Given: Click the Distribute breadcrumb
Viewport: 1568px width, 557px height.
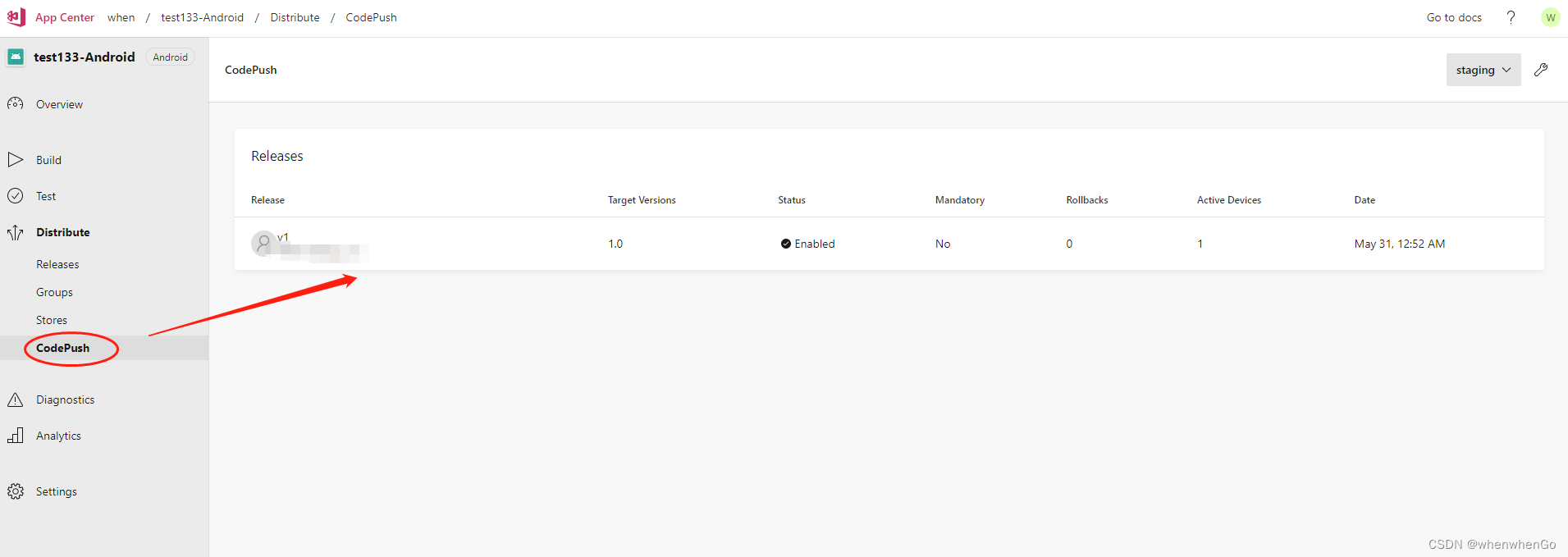Looking at the screenshot, I should pos(295,17).
